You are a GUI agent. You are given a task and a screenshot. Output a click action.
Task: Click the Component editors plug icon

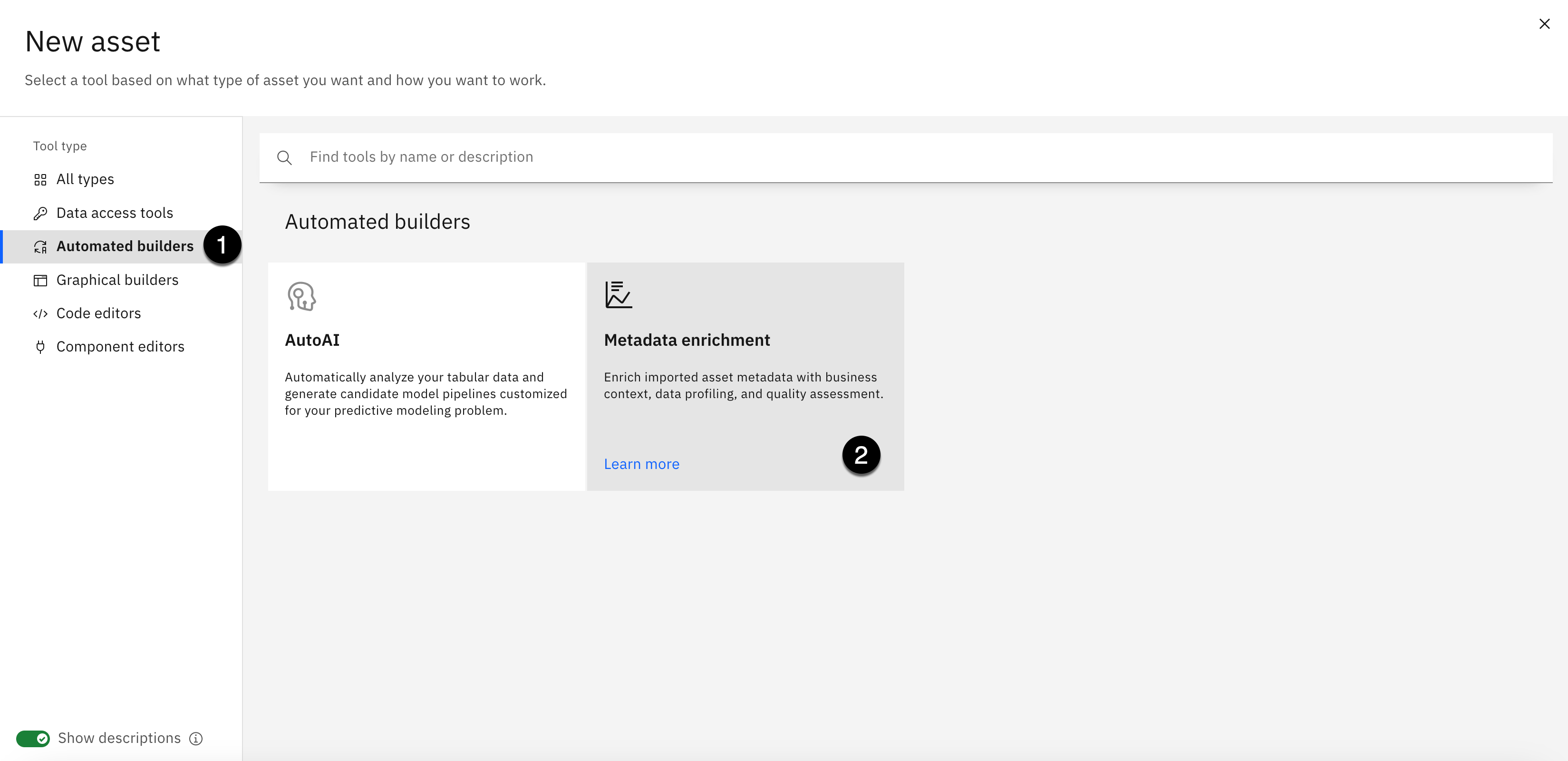pos(40,347)
